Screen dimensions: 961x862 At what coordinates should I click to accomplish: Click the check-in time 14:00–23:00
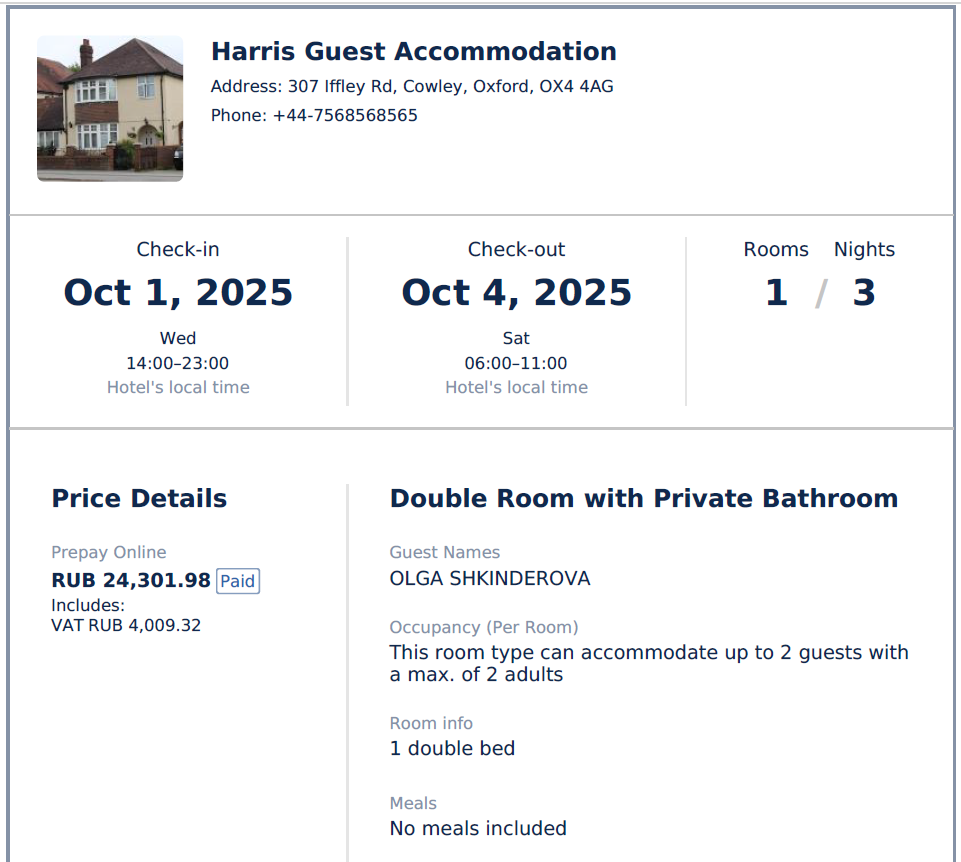[x=178, y=363]
